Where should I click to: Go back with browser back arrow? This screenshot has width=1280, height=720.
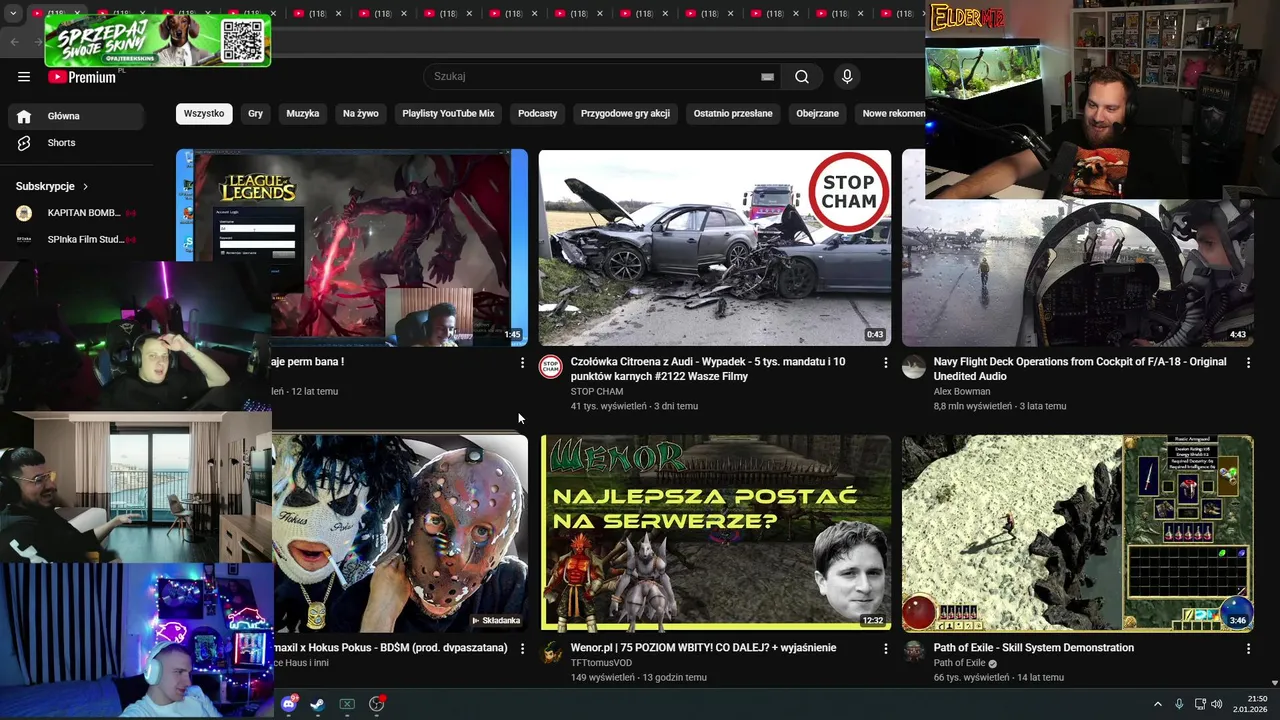click(14, 41)
